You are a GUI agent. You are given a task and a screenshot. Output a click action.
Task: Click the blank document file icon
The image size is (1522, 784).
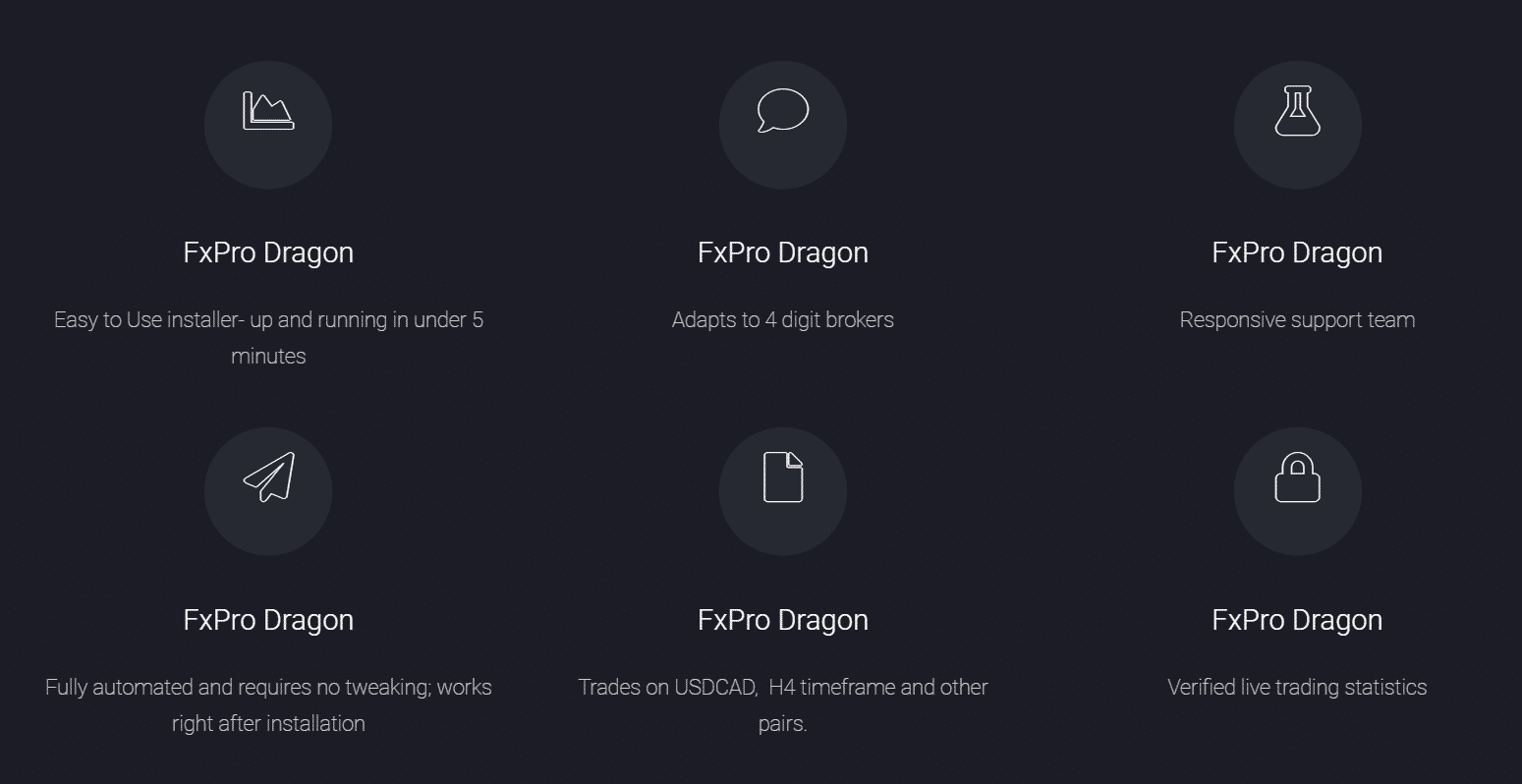point(783,476)
